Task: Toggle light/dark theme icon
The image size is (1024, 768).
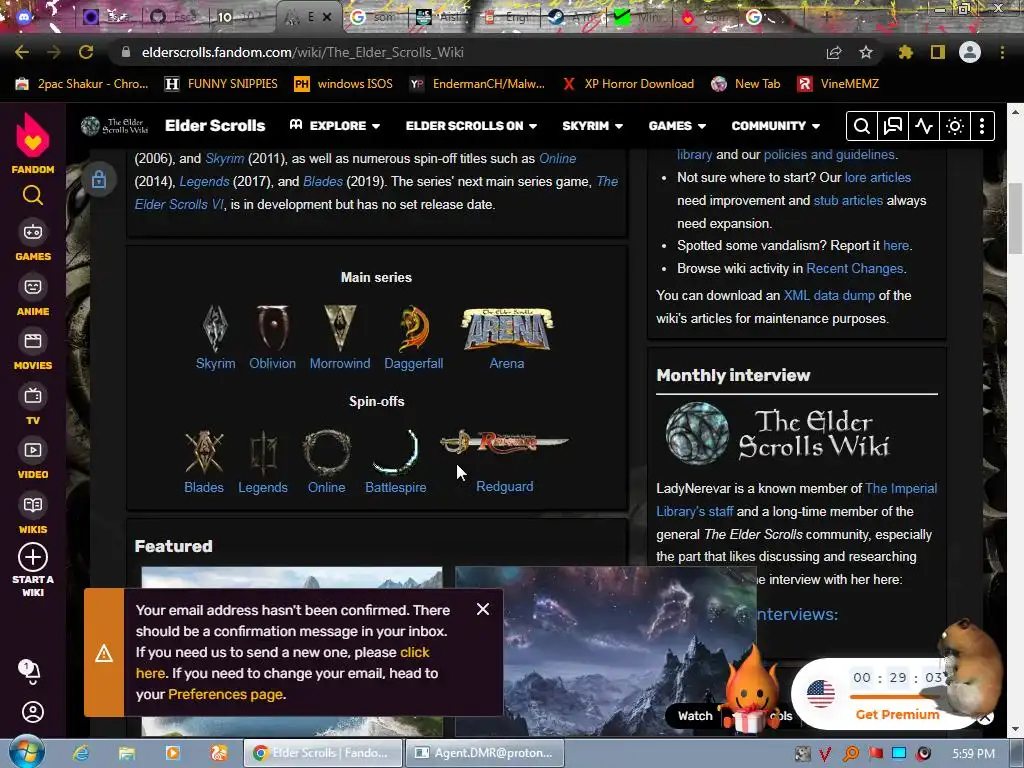Action: (x=955, y=126)
